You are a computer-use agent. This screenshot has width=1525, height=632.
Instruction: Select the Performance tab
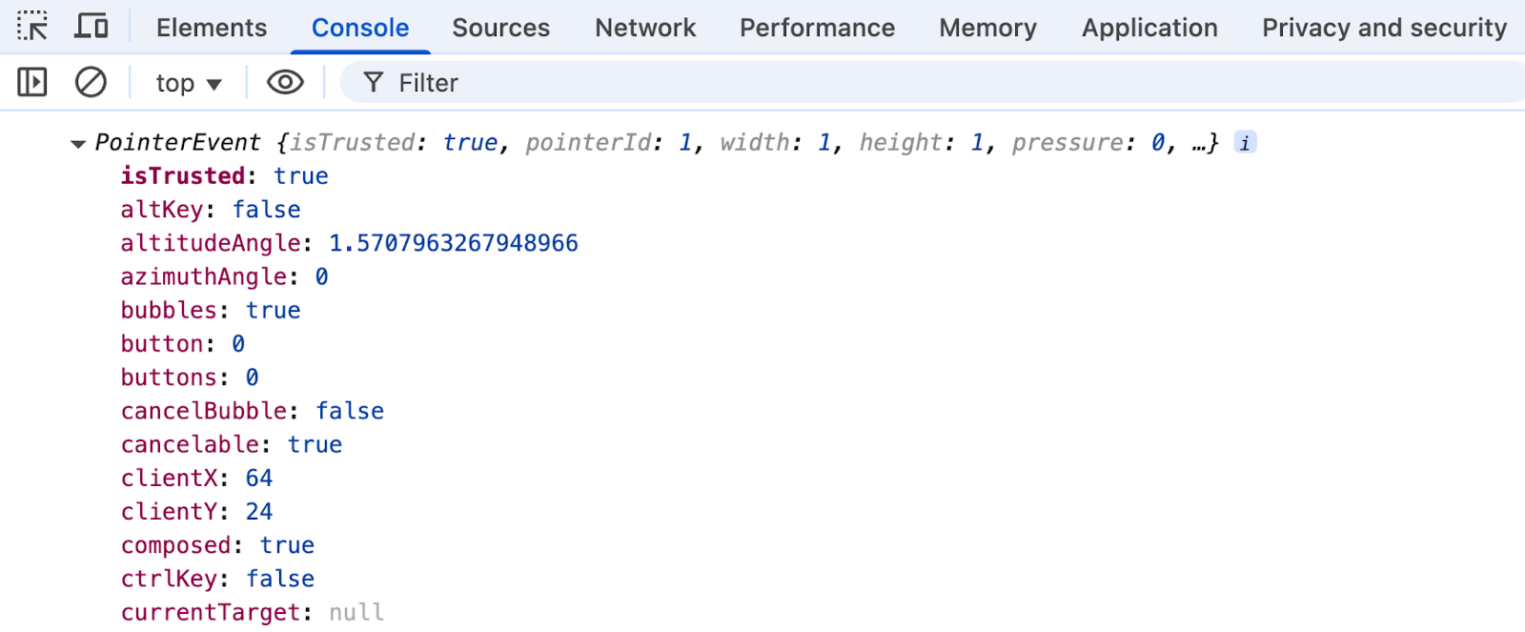[x=817, y=28]
